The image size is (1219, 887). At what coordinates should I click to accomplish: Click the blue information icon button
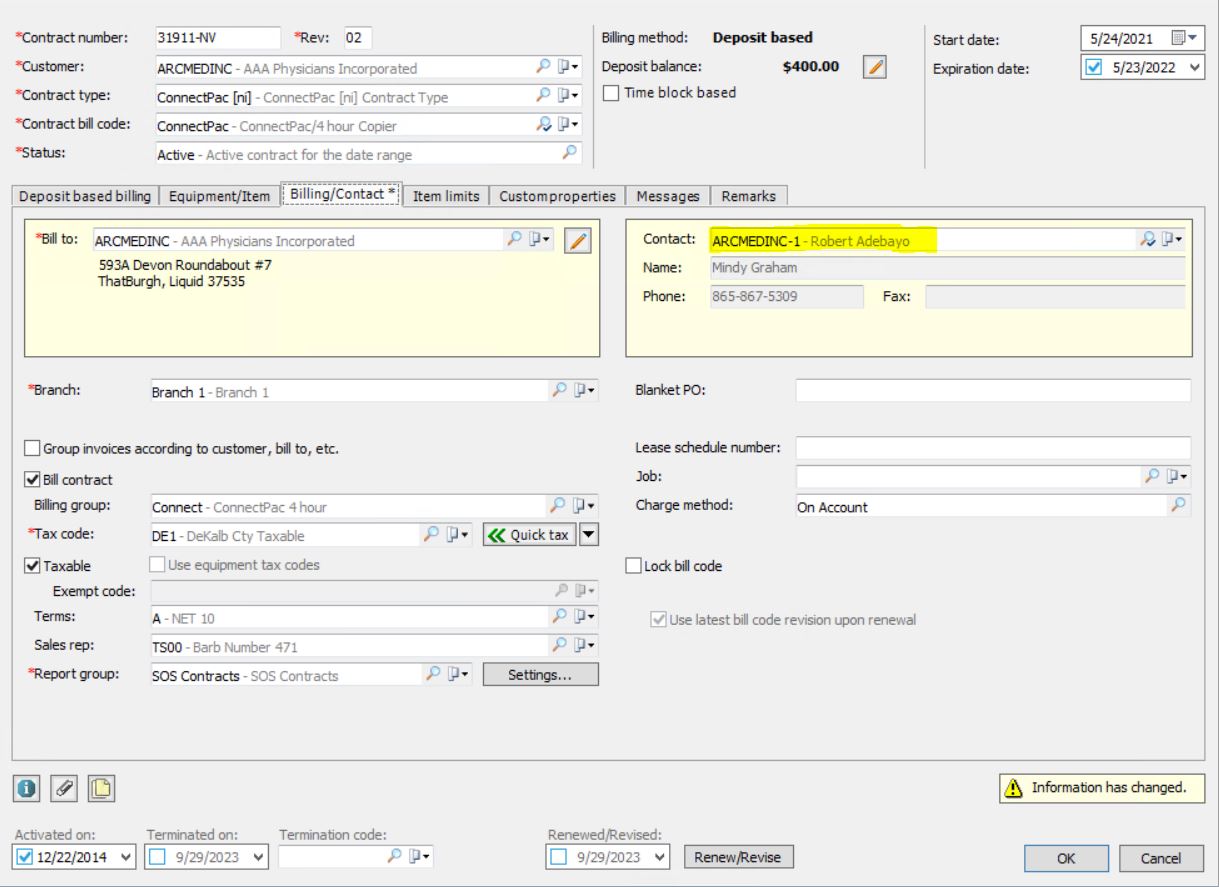point(27,788)
